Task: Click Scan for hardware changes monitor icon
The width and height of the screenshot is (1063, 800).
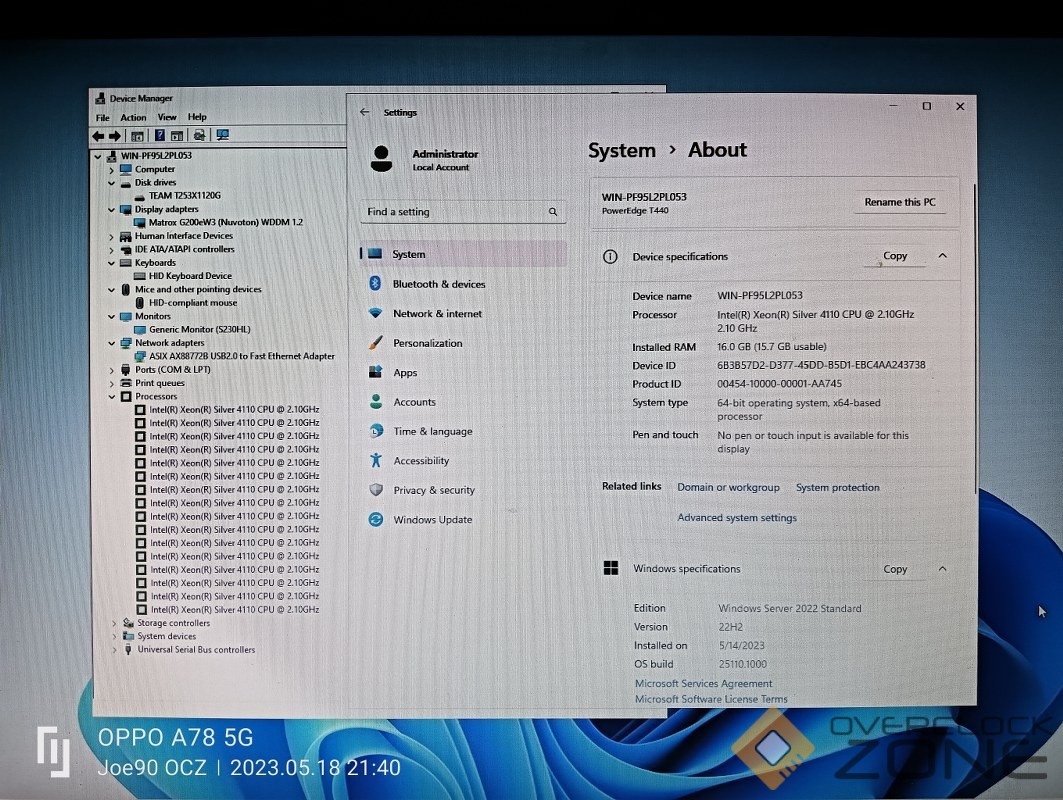Action: (x=222, y=135)
